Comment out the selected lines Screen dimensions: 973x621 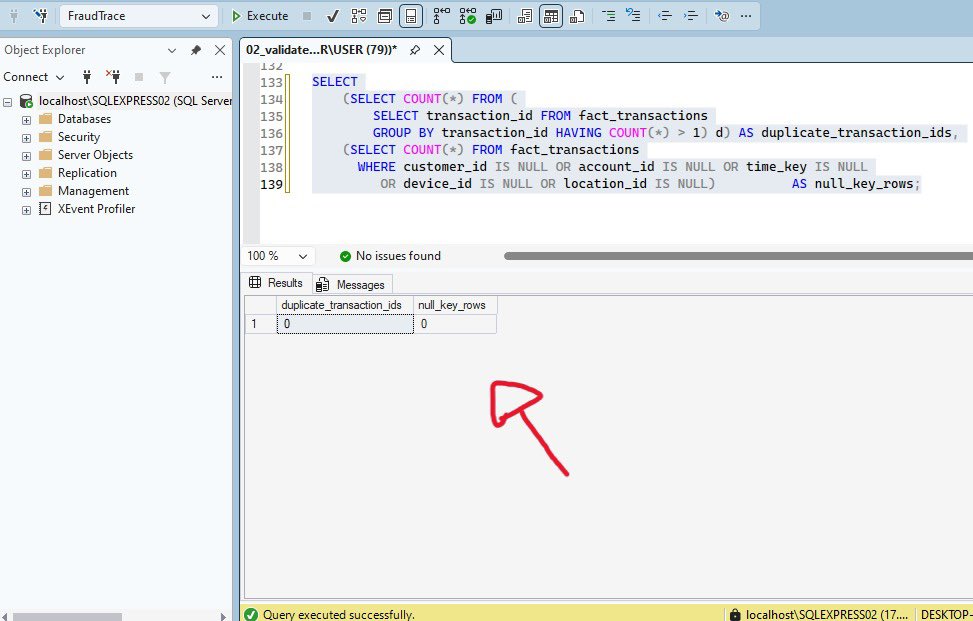pyautogui.click(x=608, y=16)
